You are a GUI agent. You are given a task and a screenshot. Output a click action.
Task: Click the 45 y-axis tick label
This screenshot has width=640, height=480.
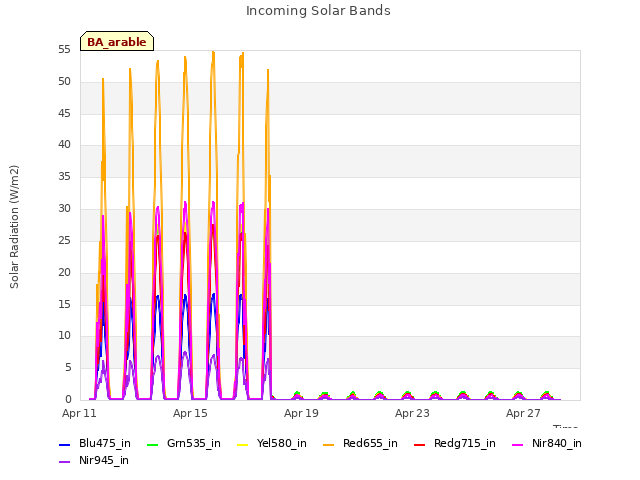[64, 113]
